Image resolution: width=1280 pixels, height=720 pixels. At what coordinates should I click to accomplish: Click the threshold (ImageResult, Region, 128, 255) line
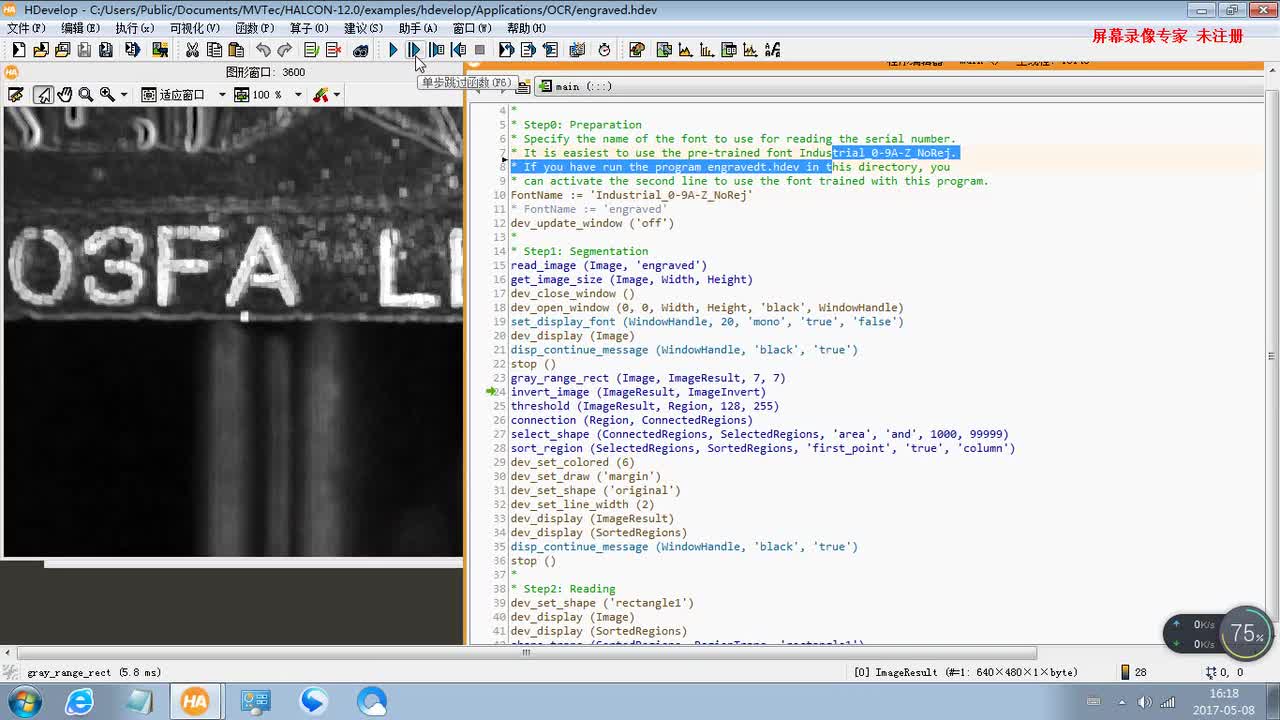point(645,406)
